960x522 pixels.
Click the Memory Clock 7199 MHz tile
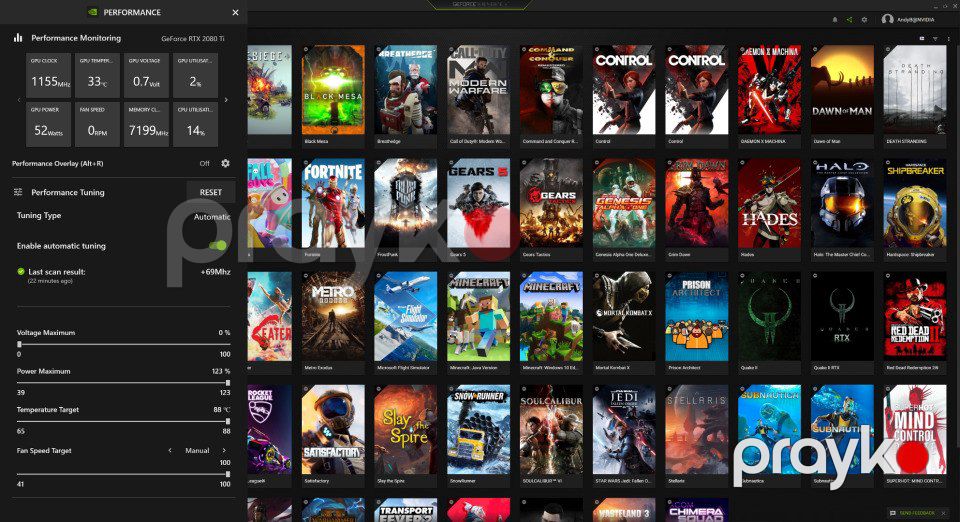(x=146, y=124)
